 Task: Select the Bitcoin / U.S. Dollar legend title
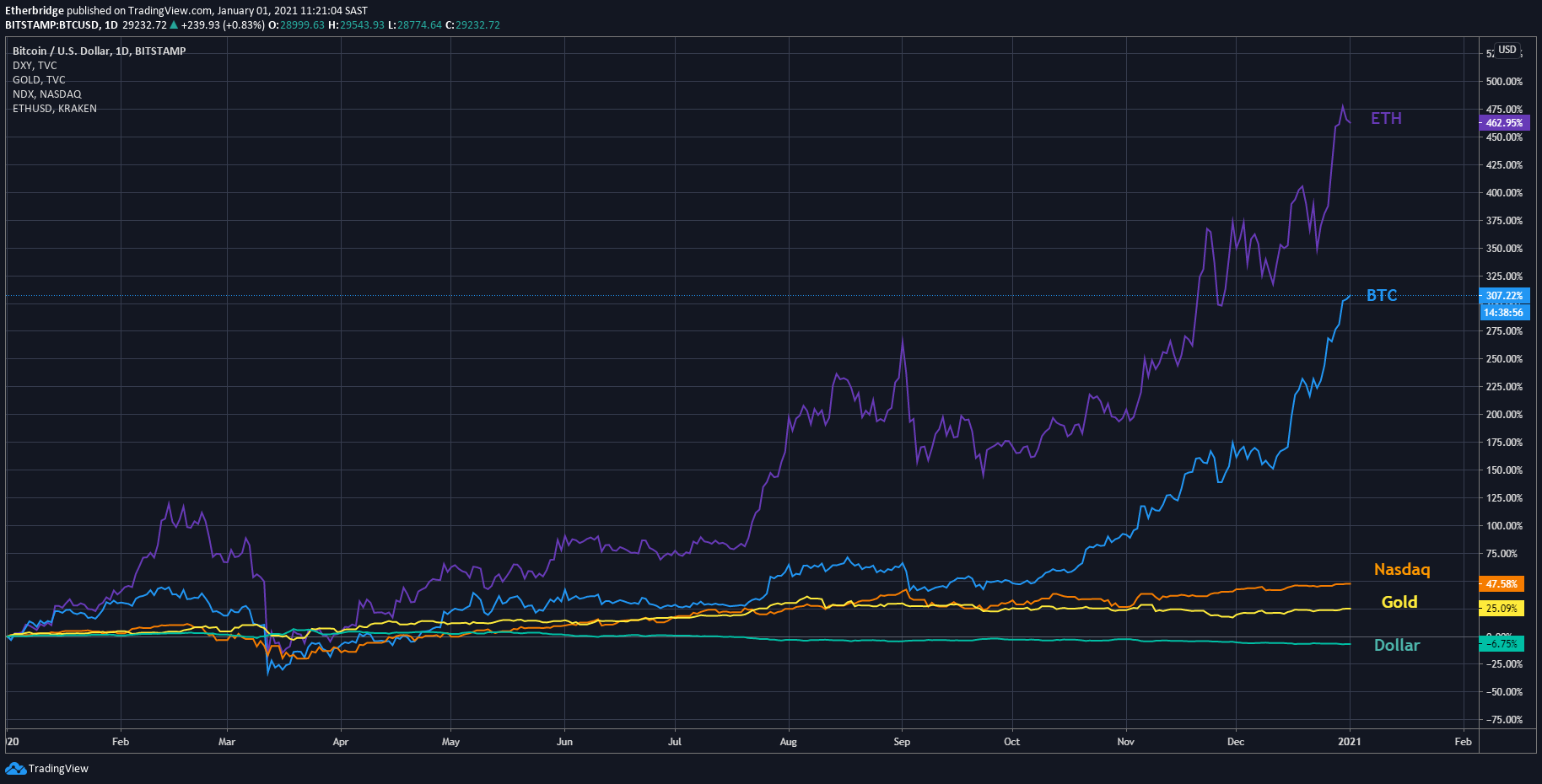(x=100, y=51)
